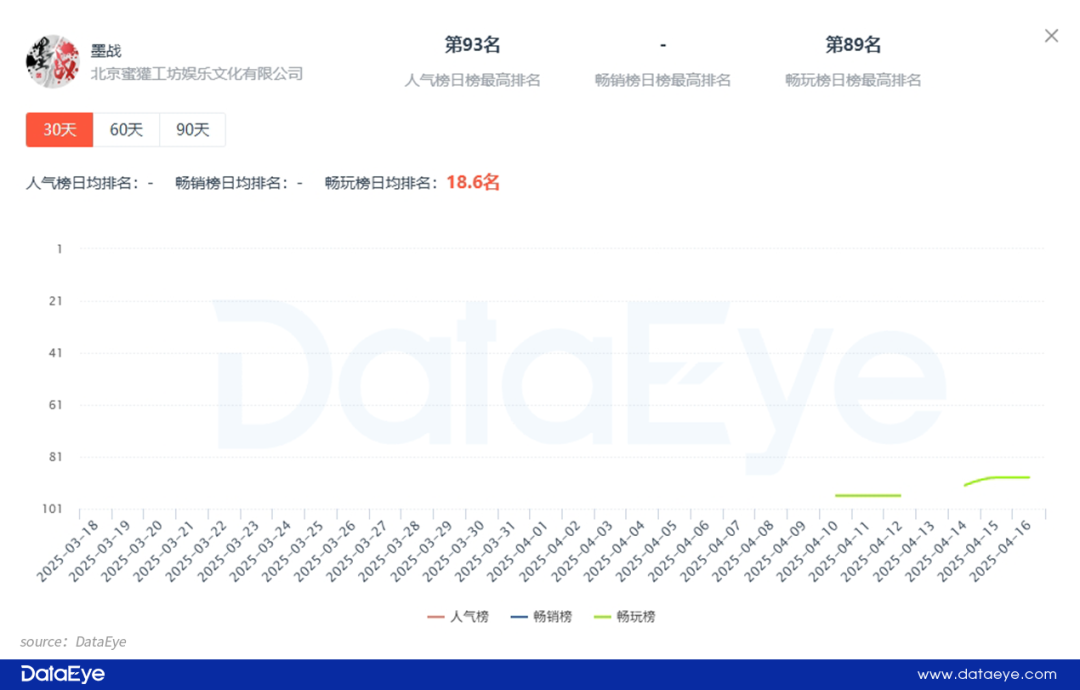Click the red 人气榜 legend line marker
Screen dimensions: 1080x690
[x=435, y=617]
